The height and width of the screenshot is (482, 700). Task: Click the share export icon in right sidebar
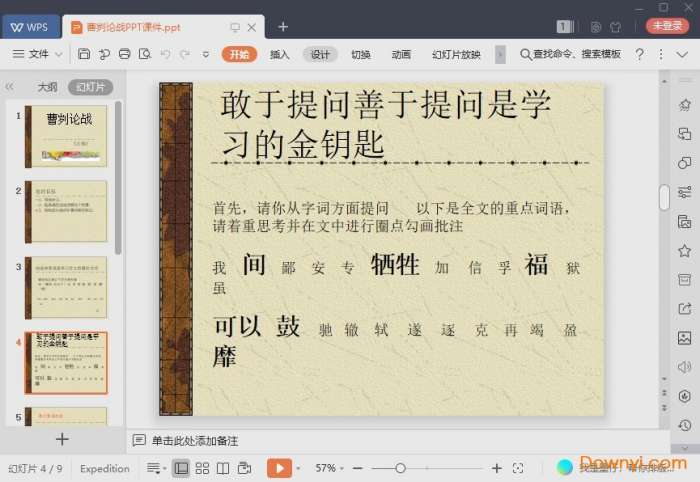[x=685, y=309]
